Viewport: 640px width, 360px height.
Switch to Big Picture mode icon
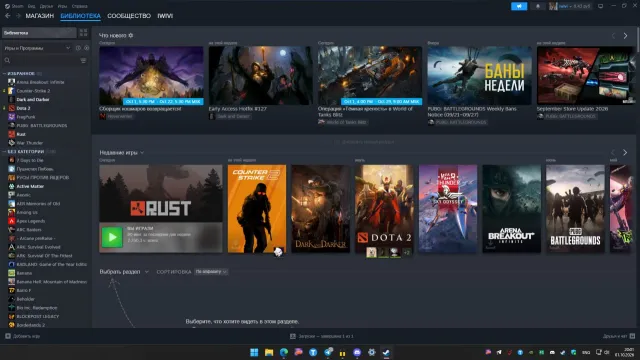point(600,6)
